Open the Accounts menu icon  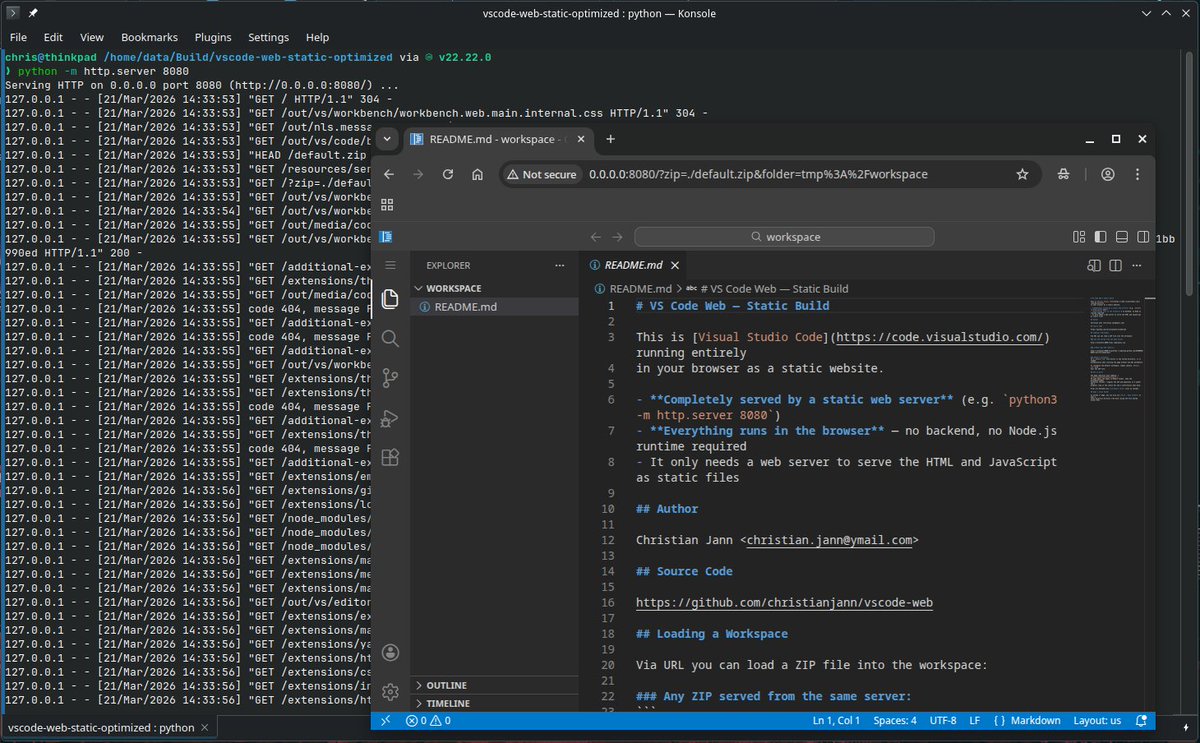click(x=390, y=652)
